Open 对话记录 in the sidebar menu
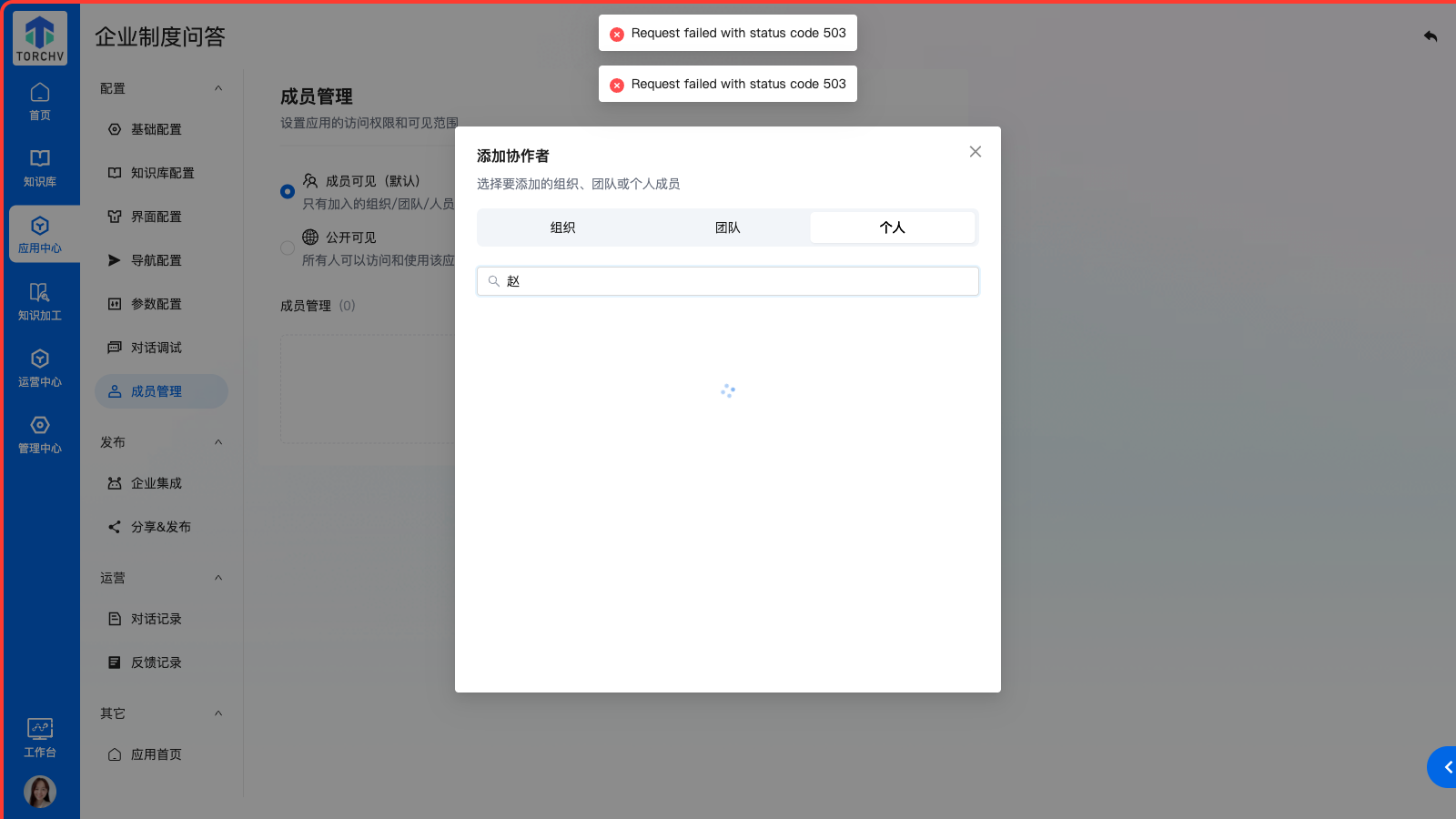Image resolution: width=1456 pixels, height=819 pixels. (x=156, y=619)
